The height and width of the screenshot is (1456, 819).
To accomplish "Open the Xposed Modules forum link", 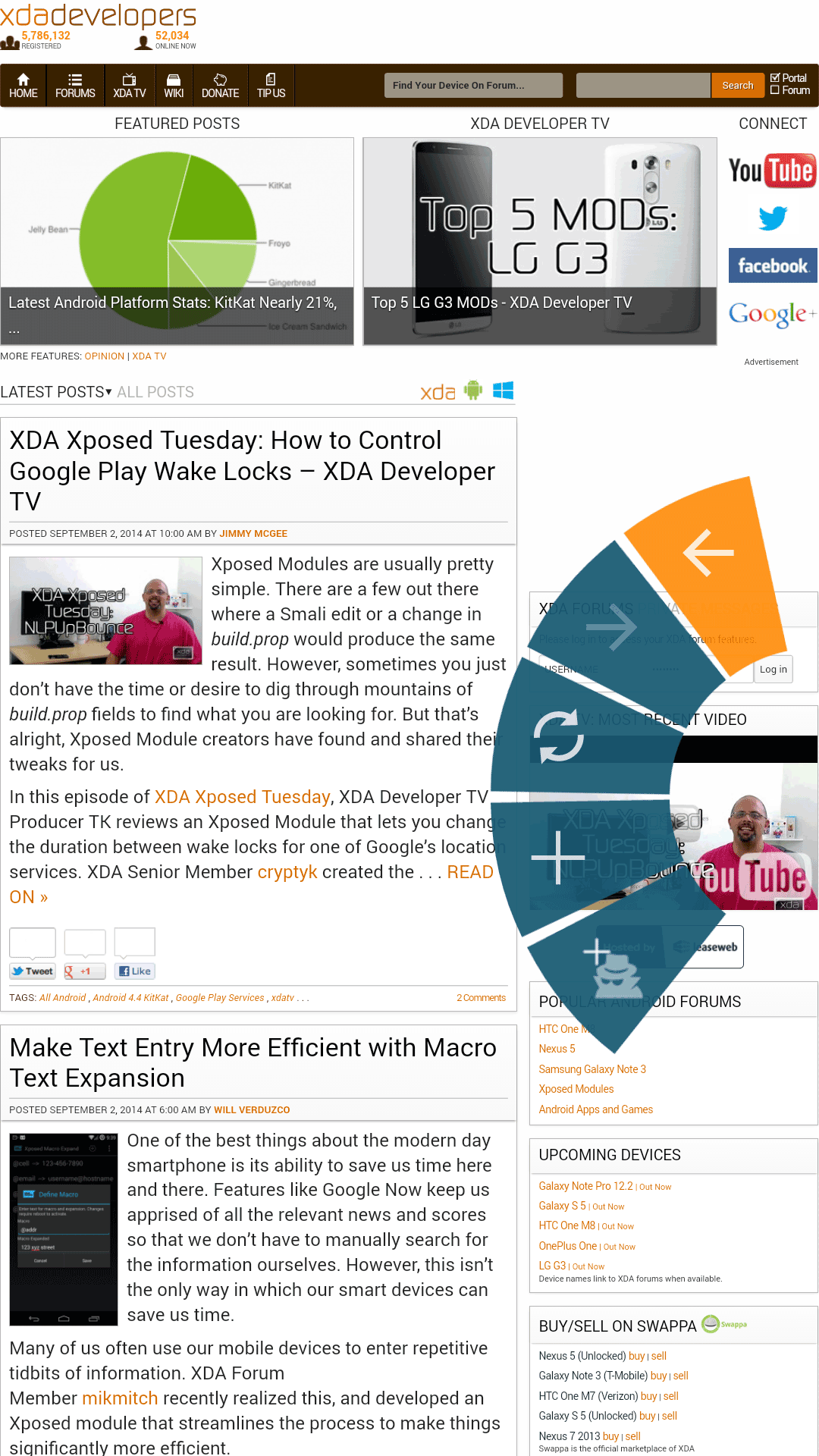I will tap(576, 1089).
